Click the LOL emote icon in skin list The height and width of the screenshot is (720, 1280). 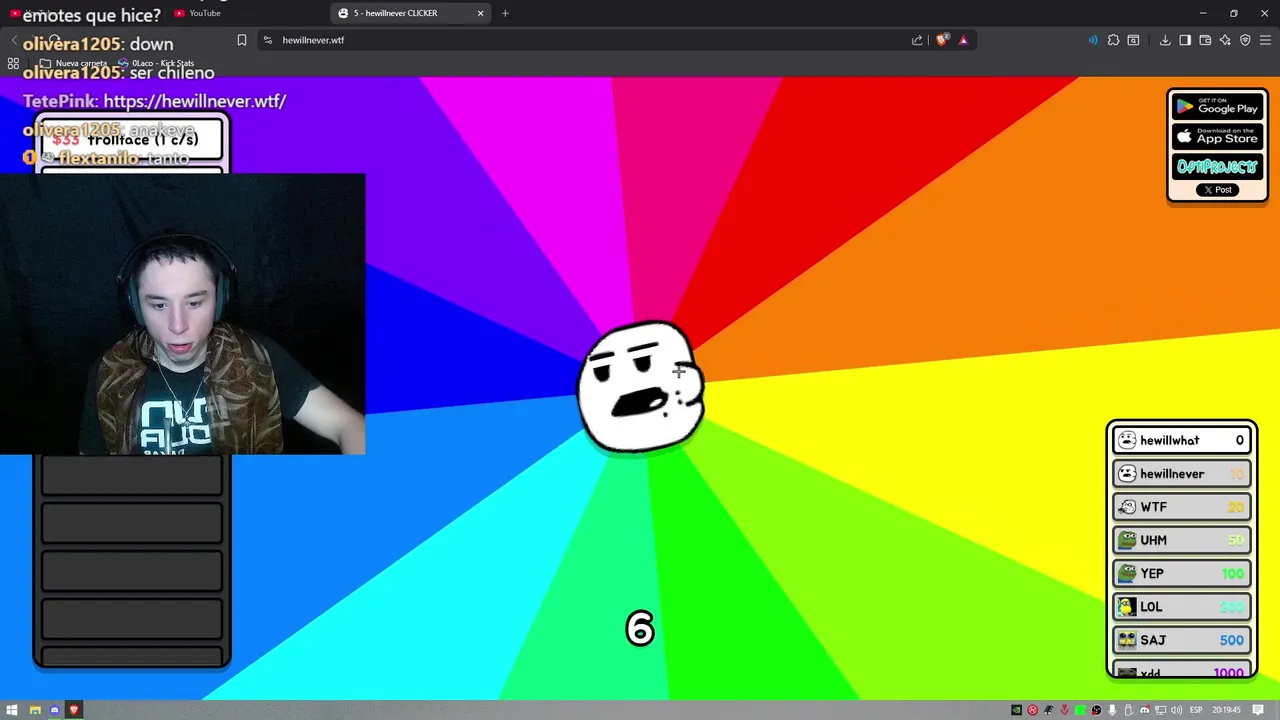pos(1127,607)
